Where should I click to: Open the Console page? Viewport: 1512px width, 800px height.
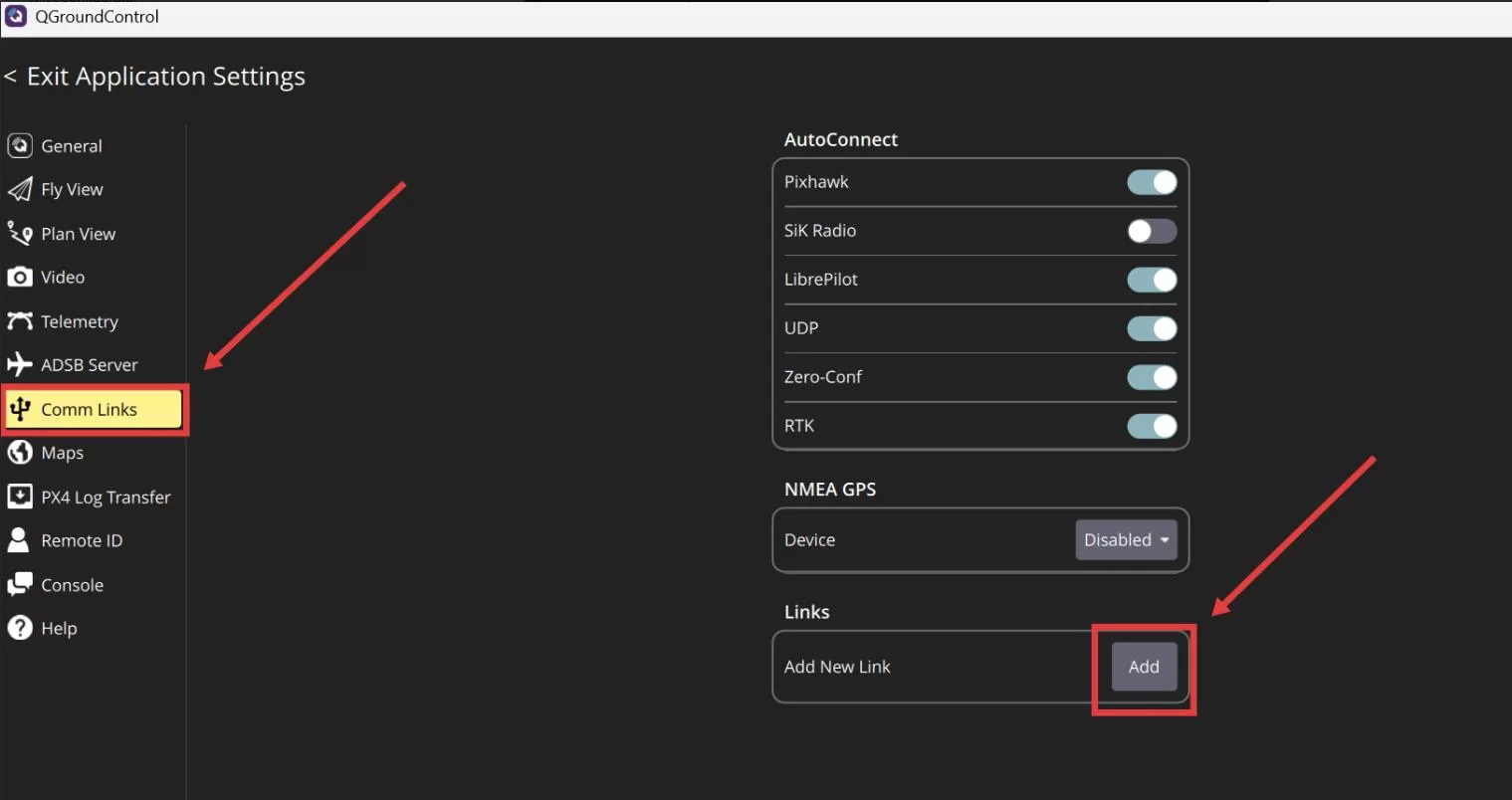(93, 585)
